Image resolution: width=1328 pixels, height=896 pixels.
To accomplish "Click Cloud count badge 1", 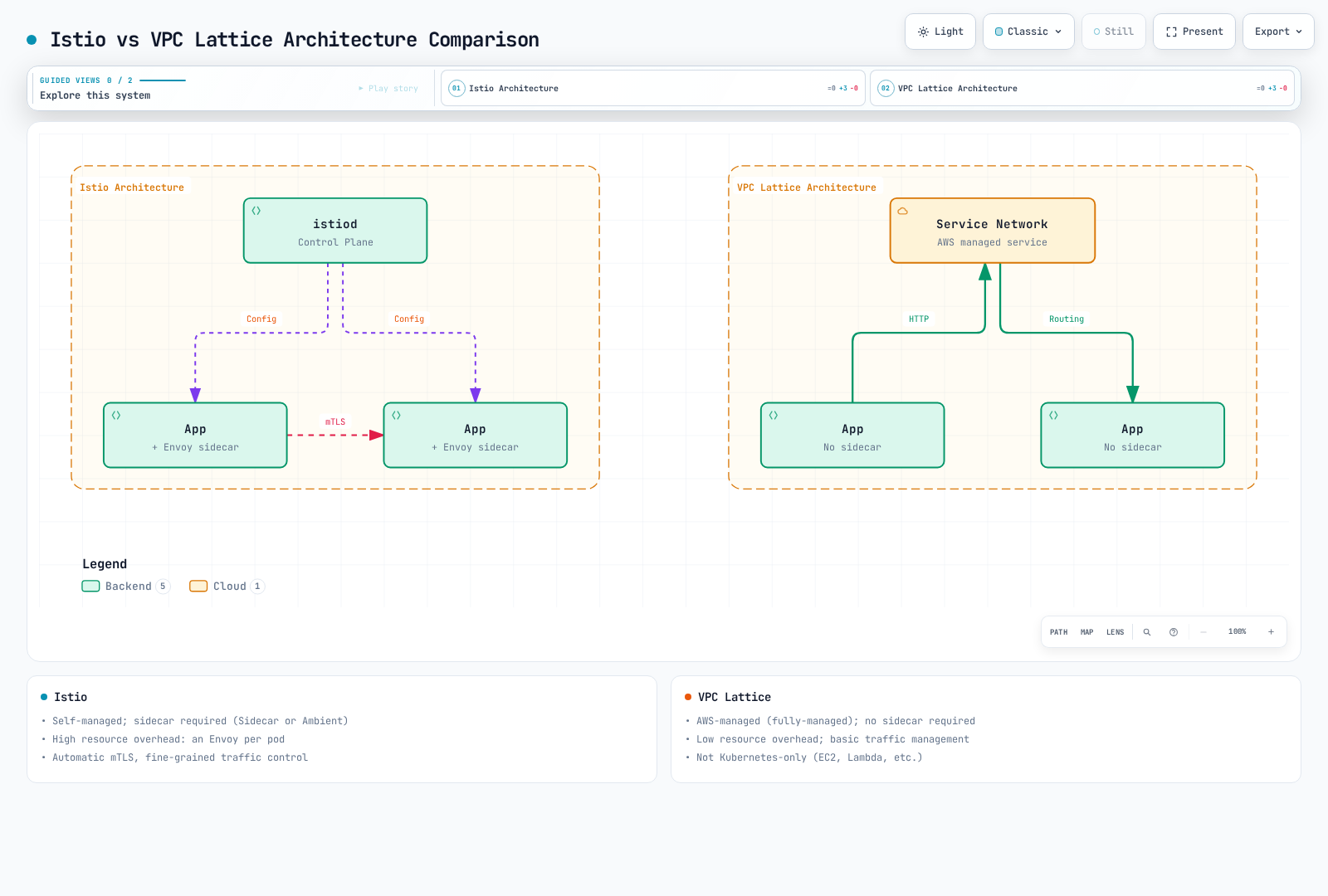I will pyautogui.click(x=257, y=587).
